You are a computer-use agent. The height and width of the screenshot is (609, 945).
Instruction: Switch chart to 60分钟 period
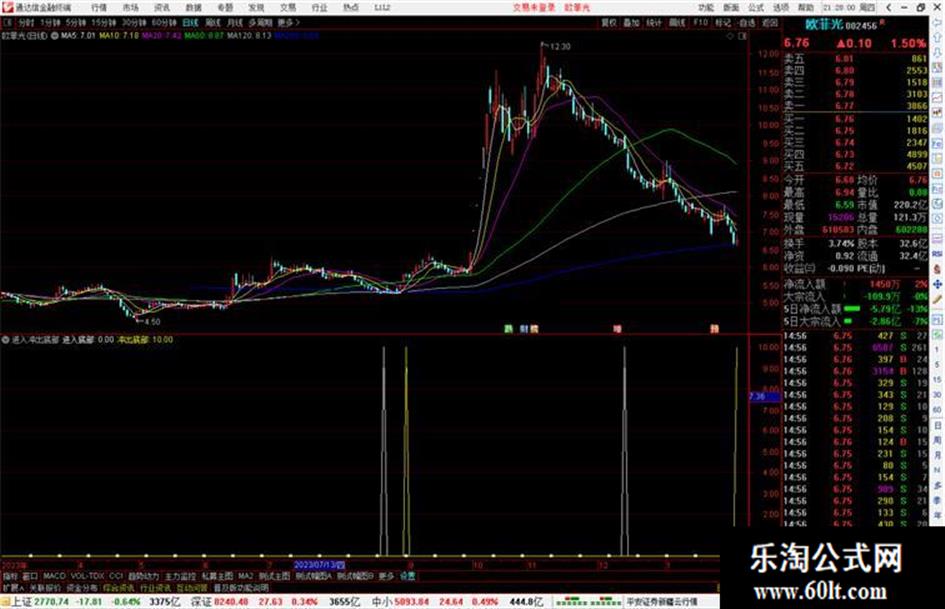pyautogui.click(x=164, y=23)
